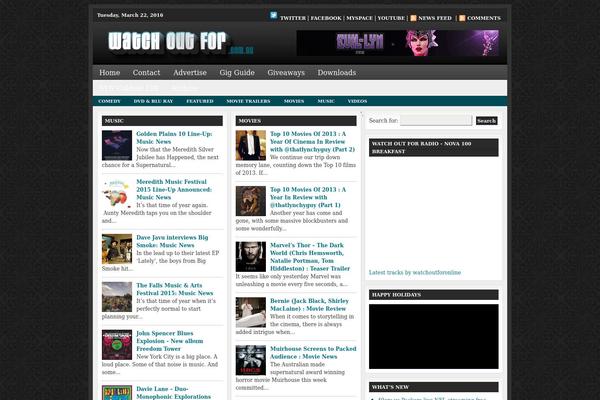The width and height of the screenshot is (600, 400).
Task: Open Latest tracks by watchoutforonline link
Action: pos(415,273)
